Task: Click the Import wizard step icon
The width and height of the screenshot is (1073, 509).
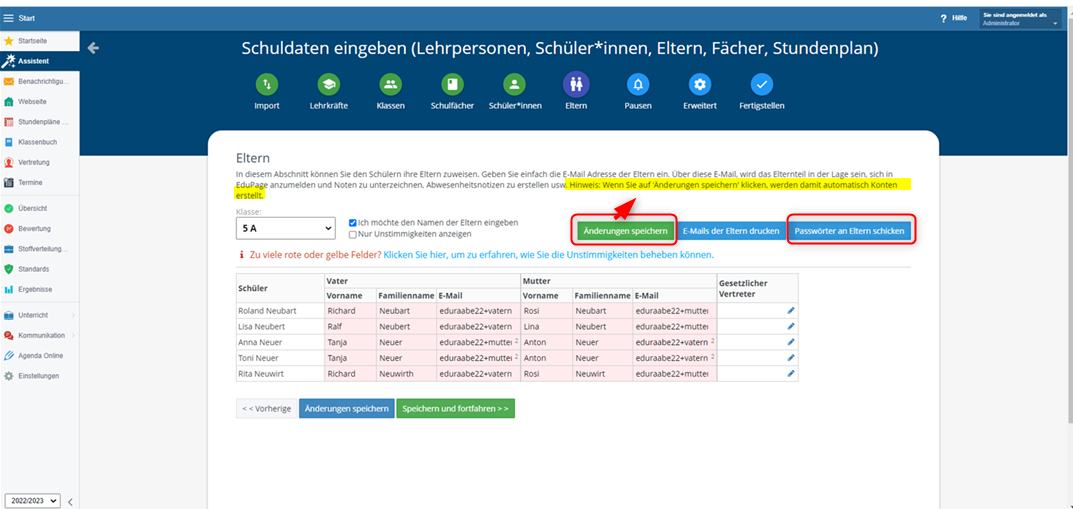Action: 266,85
